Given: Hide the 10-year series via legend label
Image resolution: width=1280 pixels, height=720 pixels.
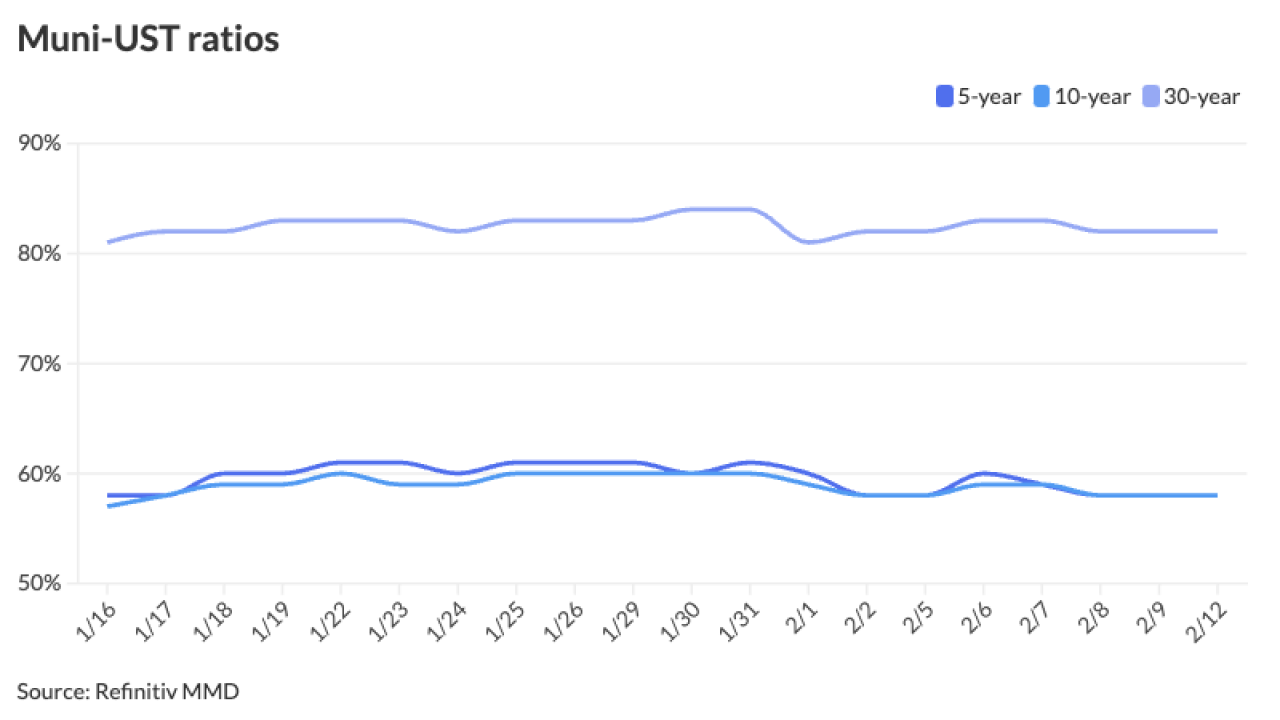Looking at the screenshot, I should tap(1093, 97).
